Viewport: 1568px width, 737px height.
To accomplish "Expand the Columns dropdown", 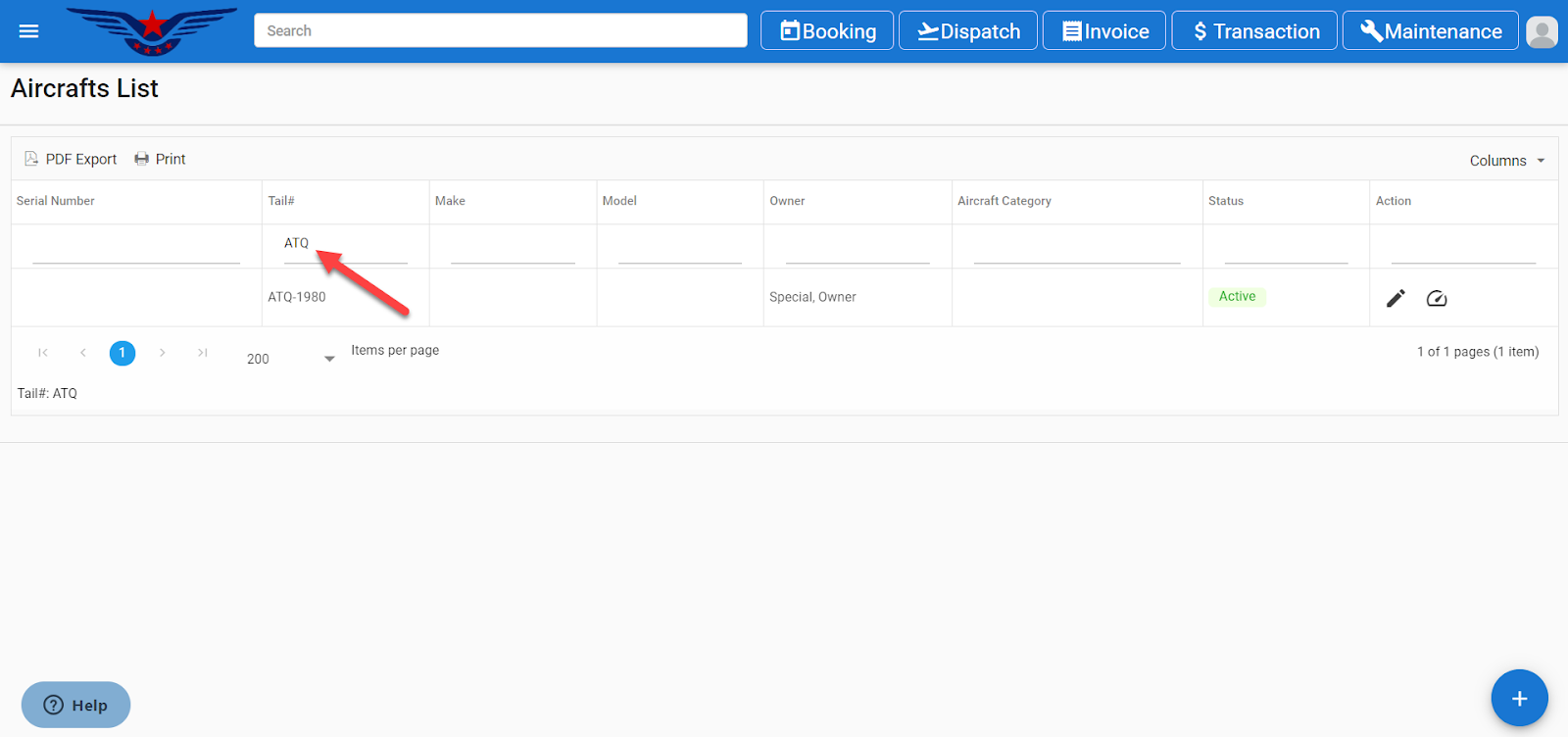I will click(x=1506, y=161).
